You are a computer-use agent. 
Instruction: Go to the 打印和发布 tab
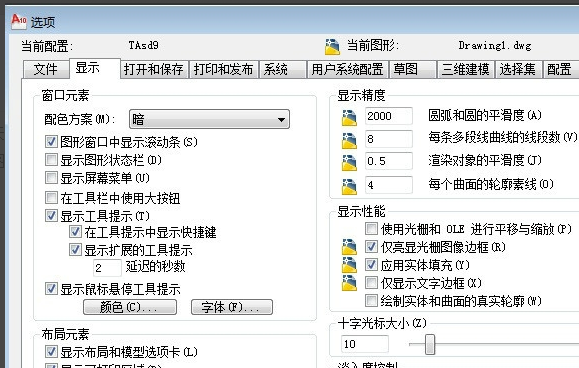[x=224, y=69]
